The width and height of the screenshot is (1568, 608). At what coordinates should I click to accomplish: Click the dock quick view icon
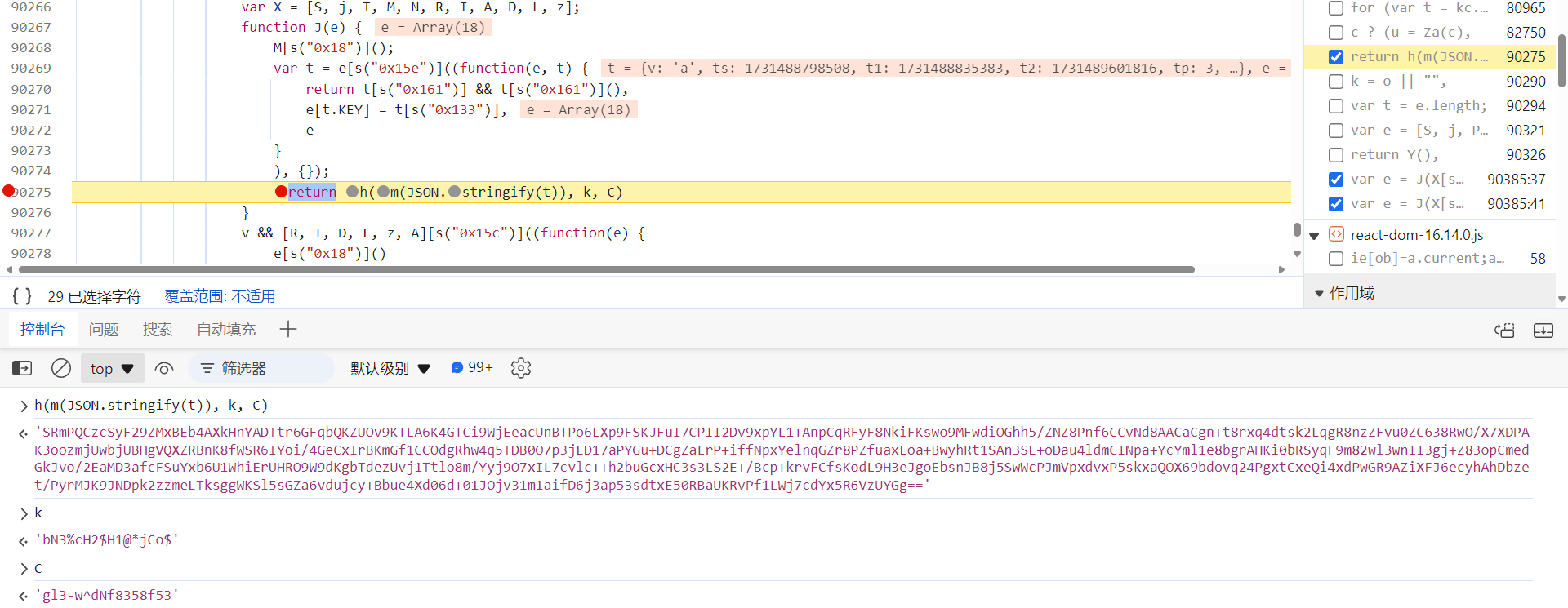pos(1504,330)
